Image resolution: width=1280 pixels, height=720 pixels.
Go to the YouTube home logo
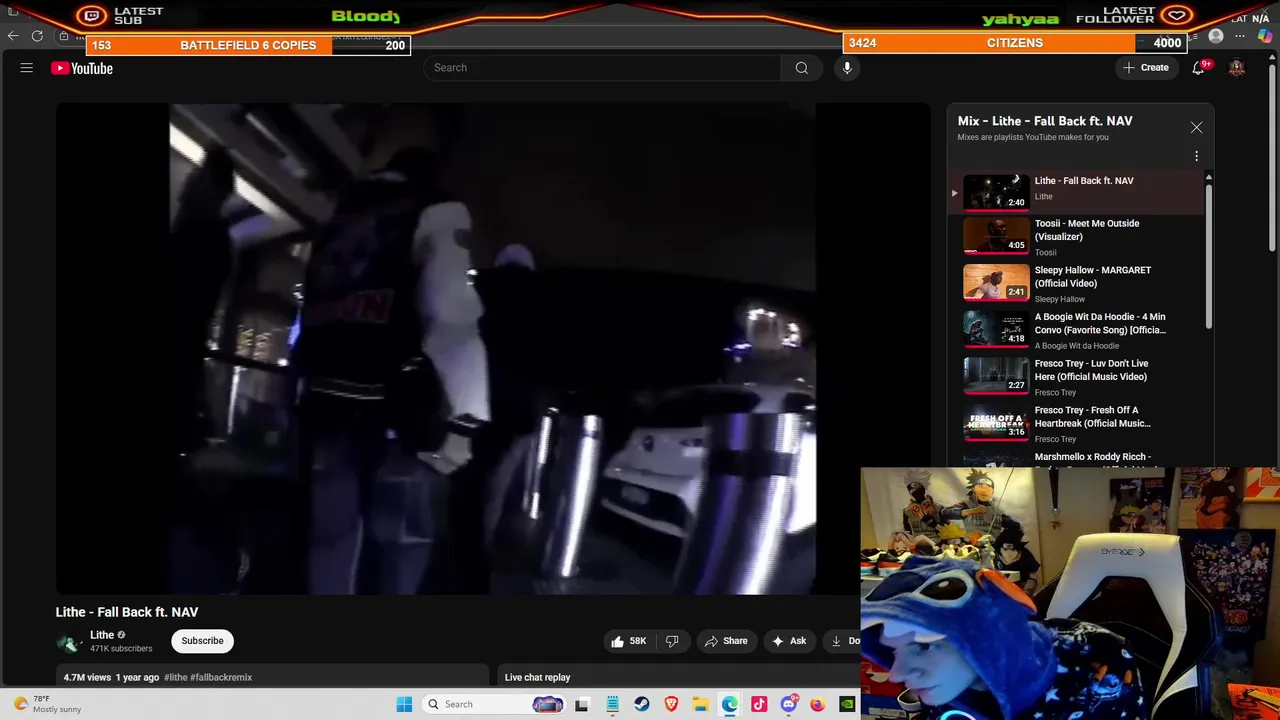[82, 68]
